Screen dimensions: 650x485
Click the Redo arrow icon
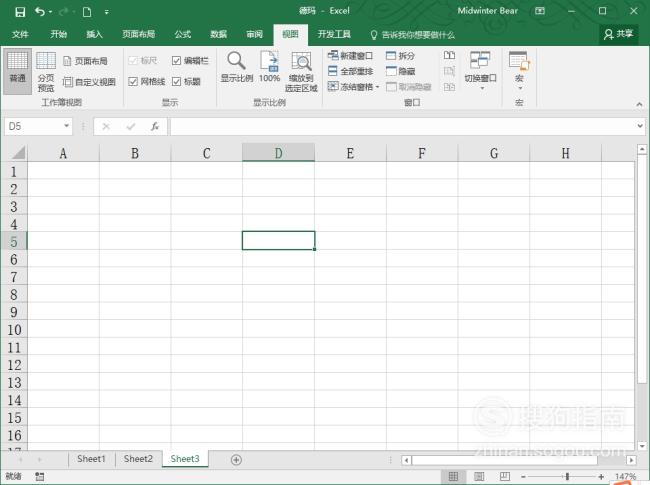pos(64,12)
